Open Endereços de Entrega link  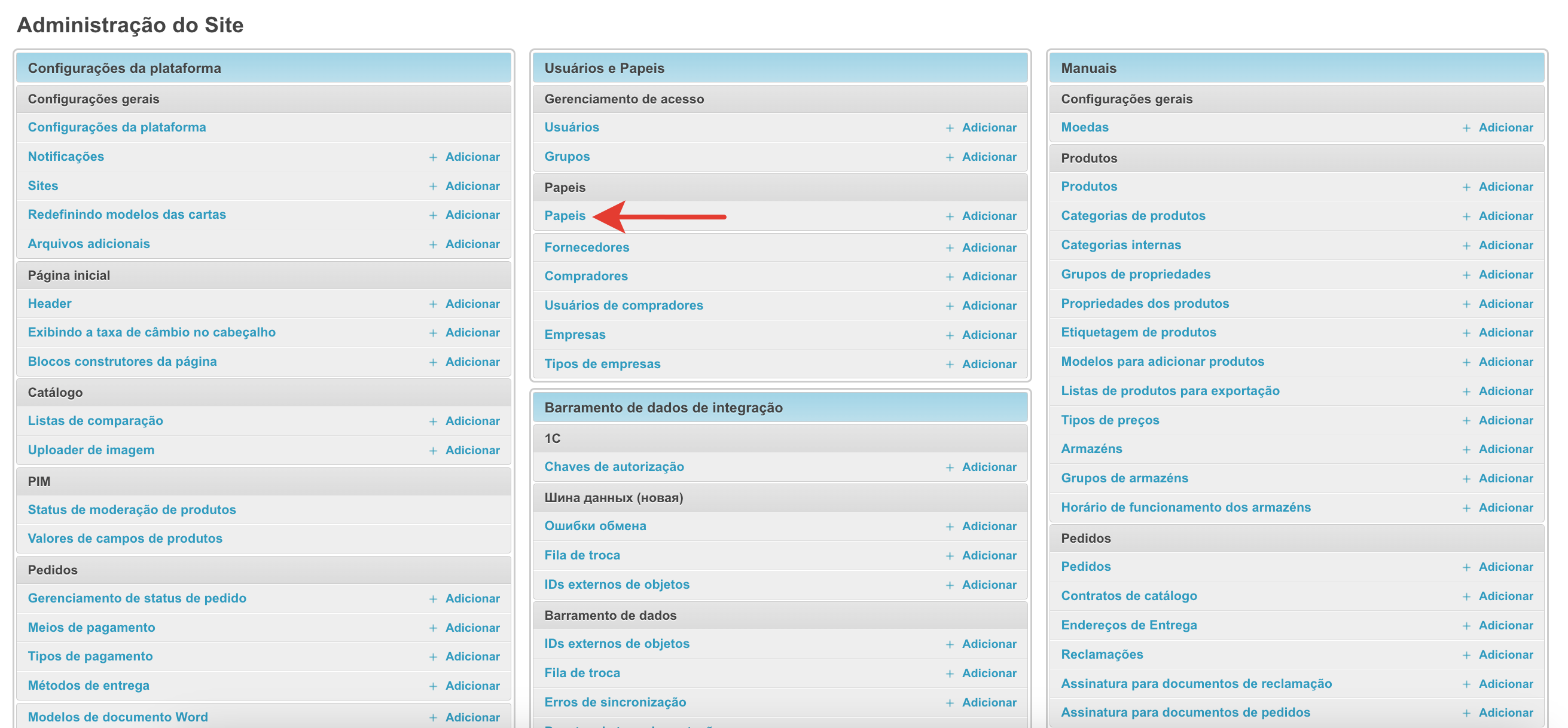point(1128,625)
